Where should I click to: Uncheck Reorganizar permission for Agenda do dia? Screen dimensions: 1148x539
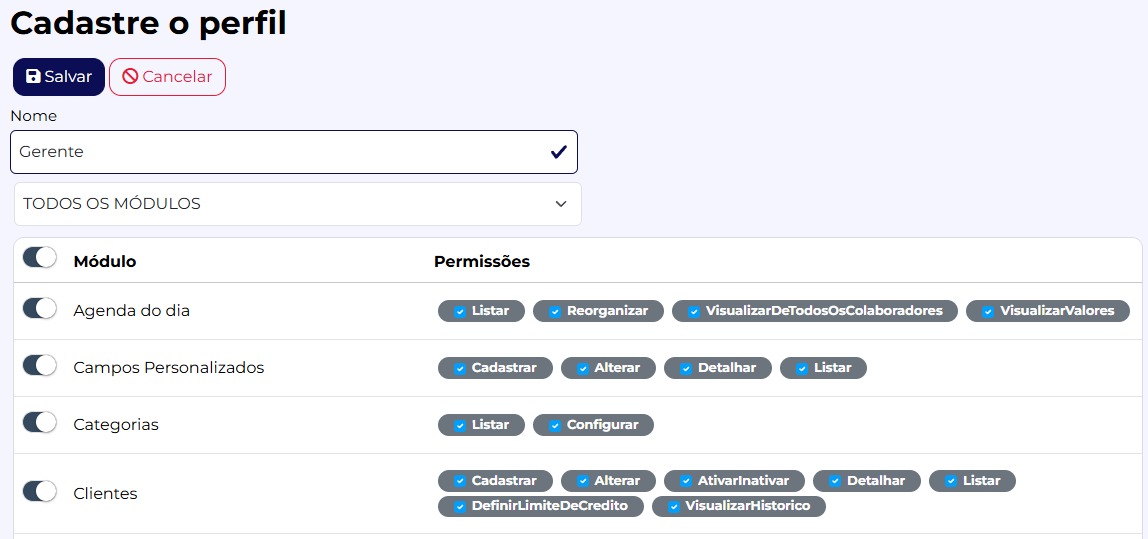pos(555,311)
